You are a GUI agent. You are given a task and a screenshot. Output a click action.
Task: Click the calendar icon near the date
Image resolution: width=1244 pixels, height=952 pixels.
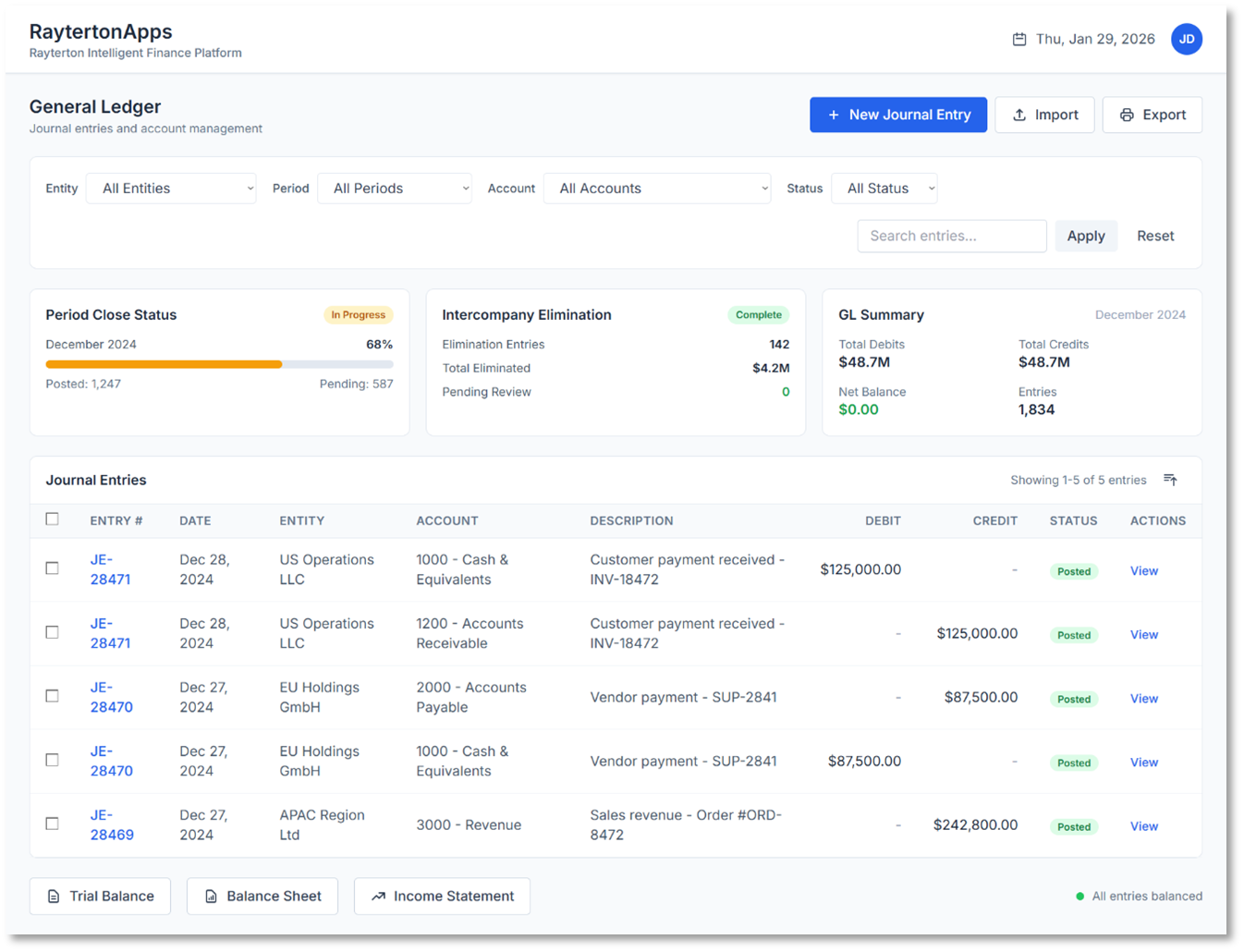pos(1019,39)
